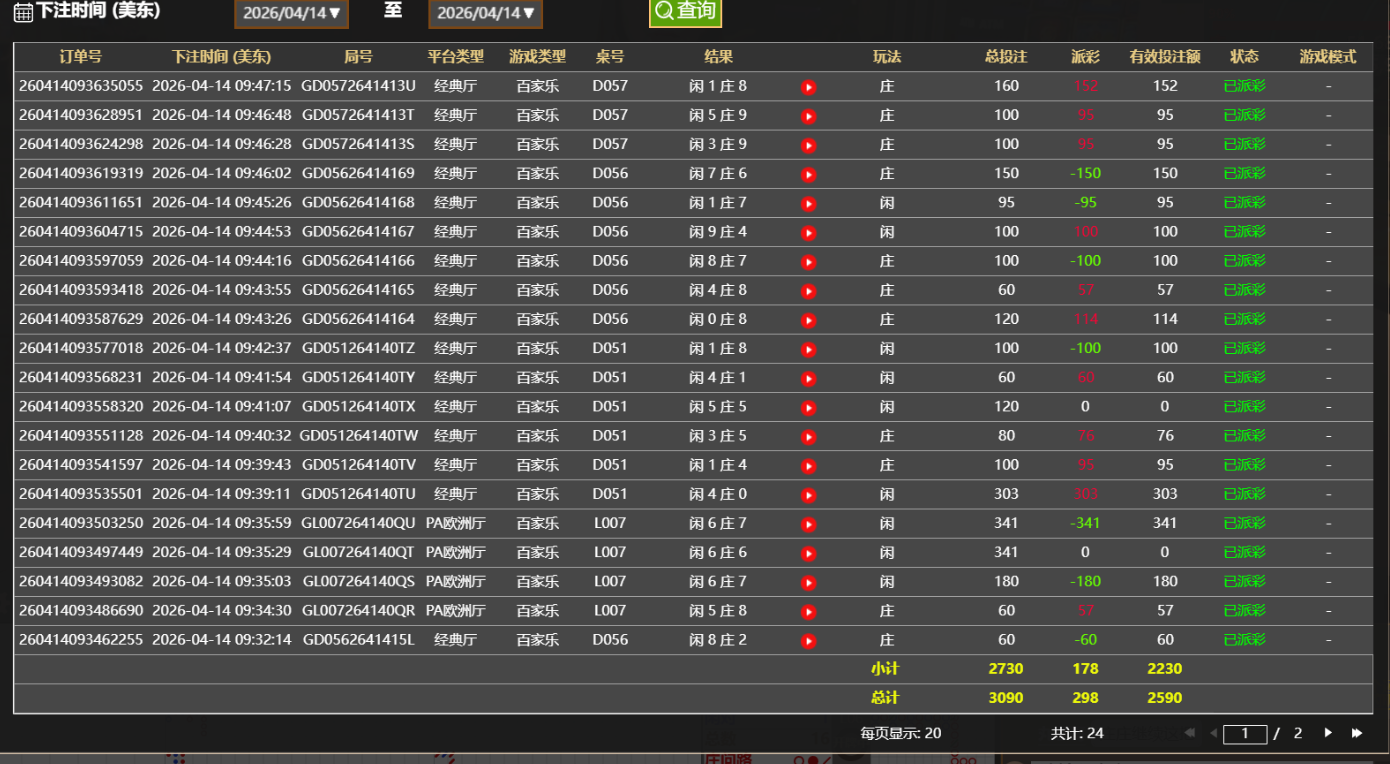This screenshot has height=764, width=1390.
Task: Jump to the last page arrow
Action: [1357, 733]
